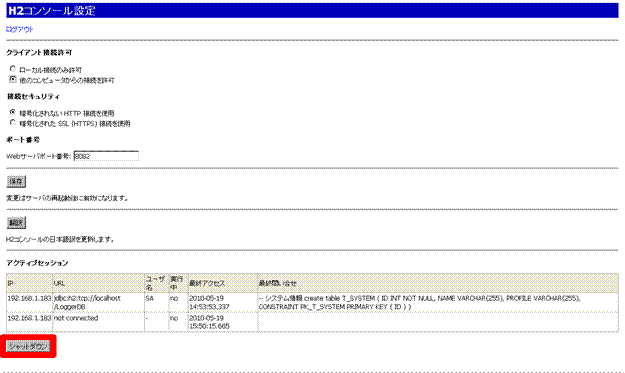Click the 2010-05-19 15:50:15.665 last access cell
625x373 pixels.
point(222,322)
